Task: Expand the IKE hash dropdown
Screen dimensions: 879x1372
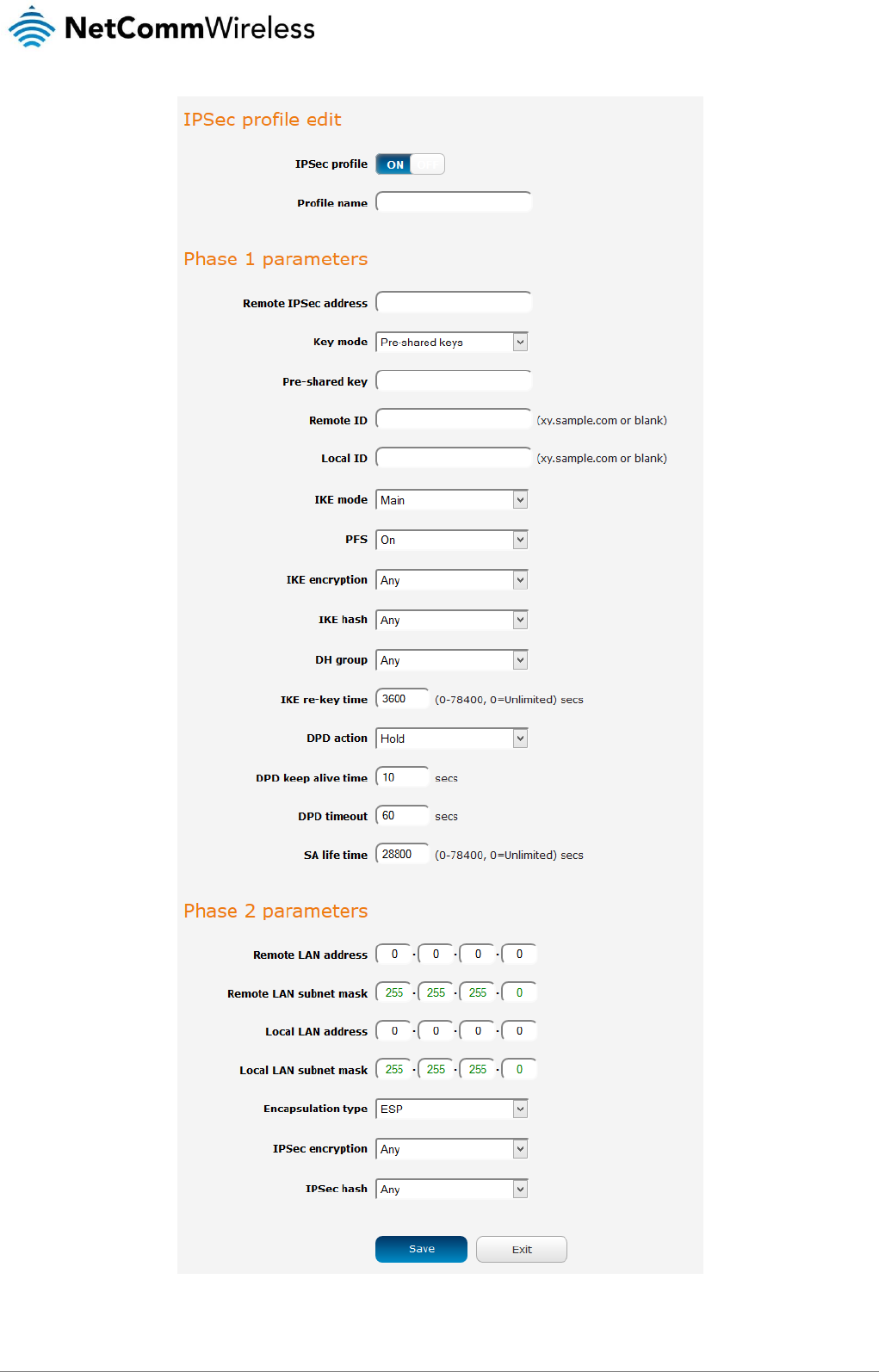Action: pos(452,620)
